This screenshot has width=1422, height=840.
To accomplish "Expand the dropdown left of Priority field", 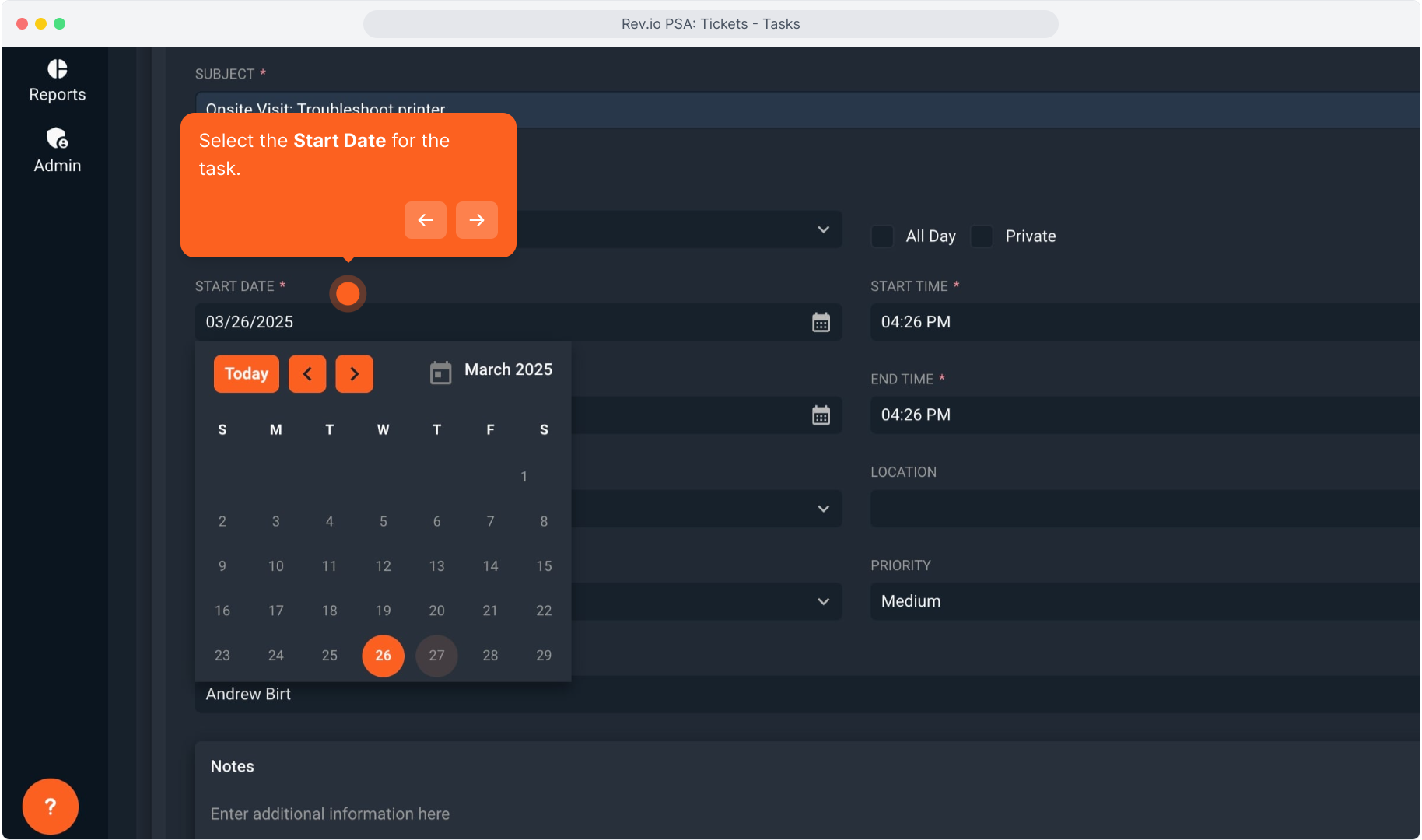I will click(x=823, y=601).
